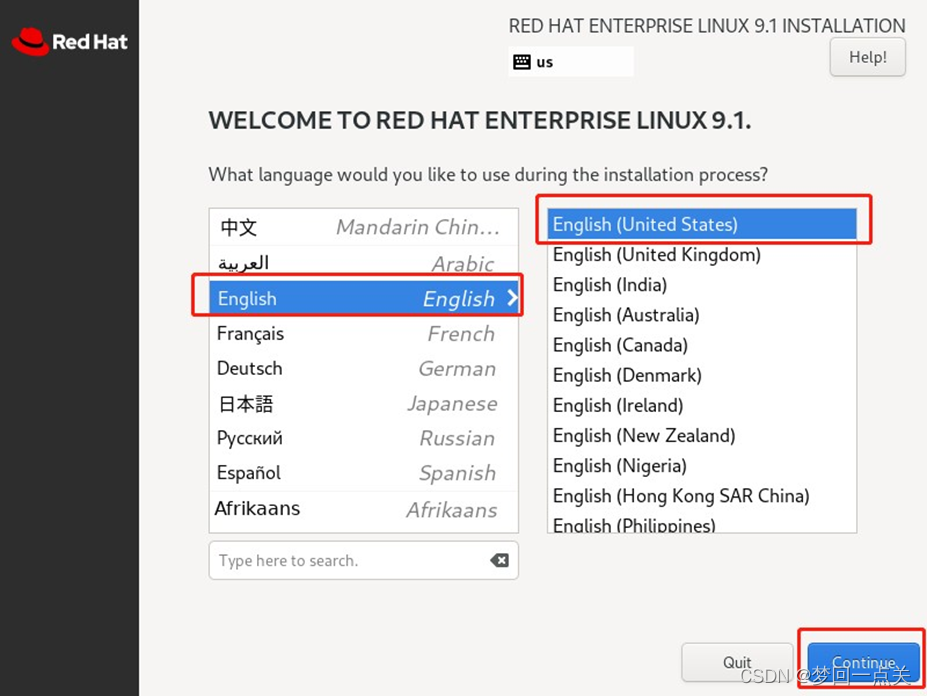
Task: Select English (United Kingdom) locale
Action: [702, 254]
